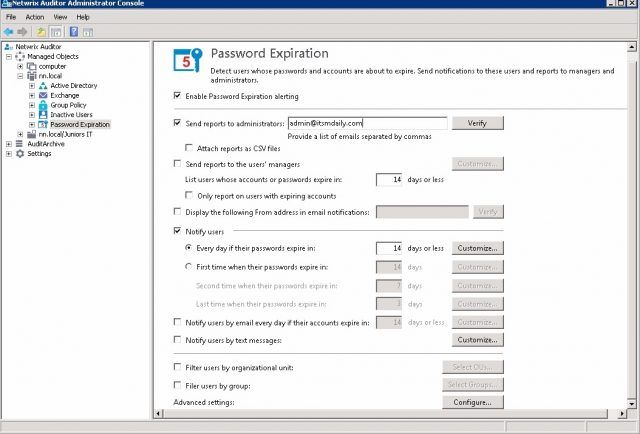Expand the AuditArchive node

[x=9, y=144]
